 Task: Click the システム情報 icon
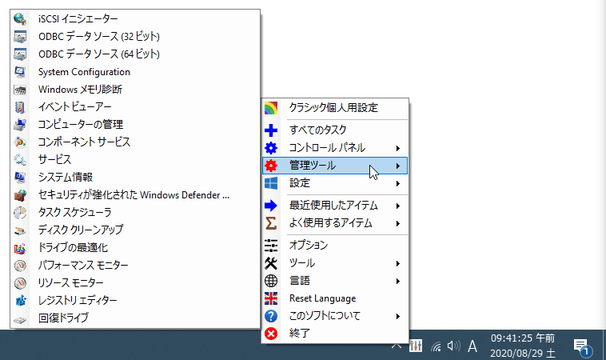20,177
